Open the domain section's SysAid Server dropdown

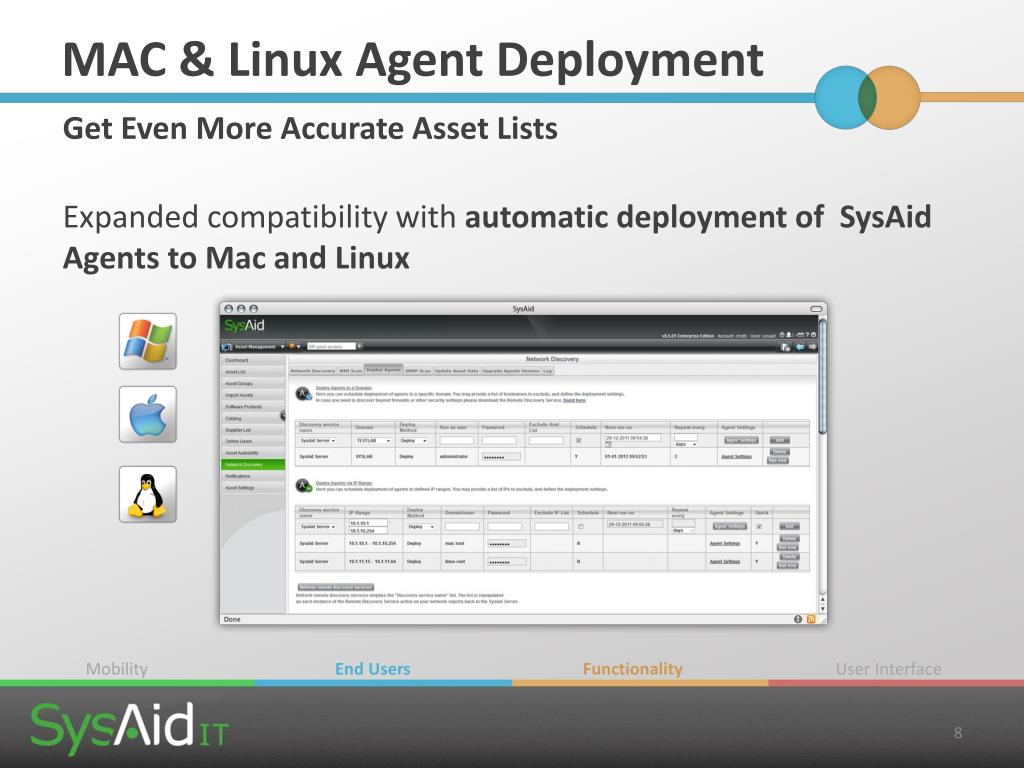point(318,441)
